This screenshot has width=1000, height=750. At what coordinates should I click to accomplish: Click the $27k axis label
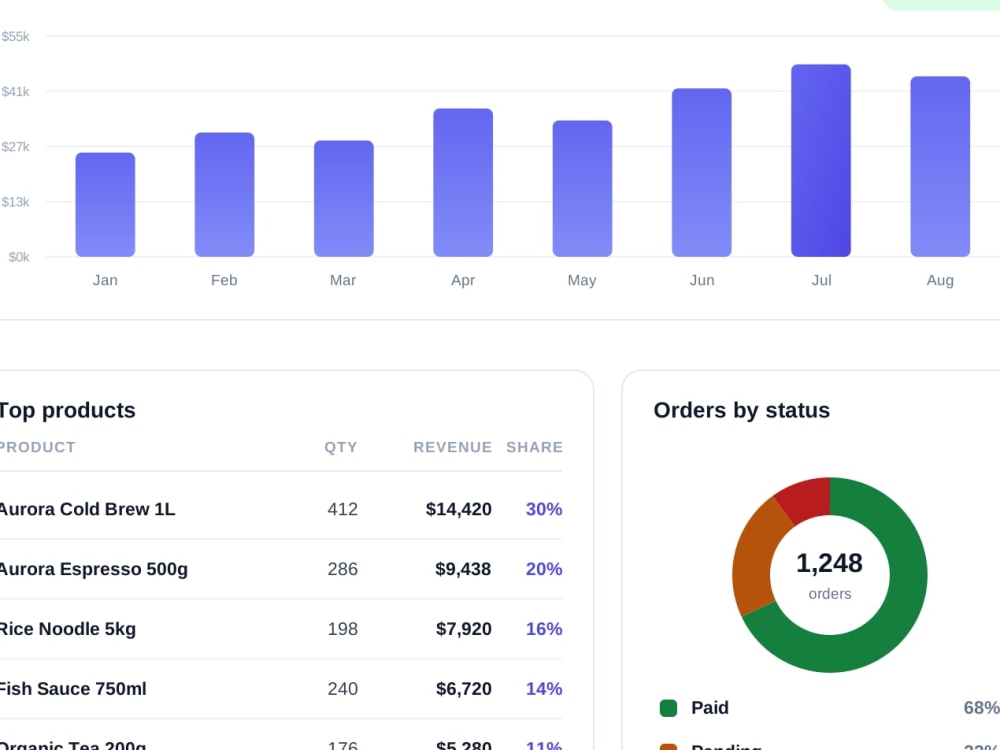pyautogui.click(x=15, y=147)
